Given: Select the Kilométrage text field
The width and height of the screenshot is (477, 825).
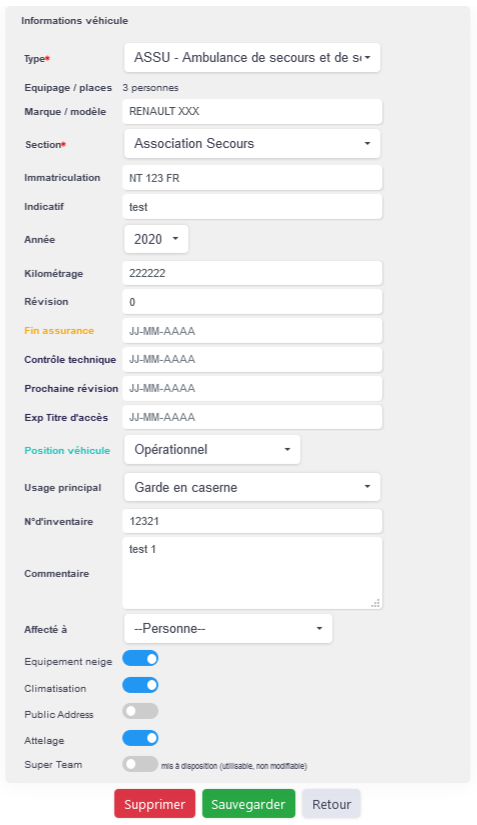Looking at the screenshot, I should click(x=252, y=273).
